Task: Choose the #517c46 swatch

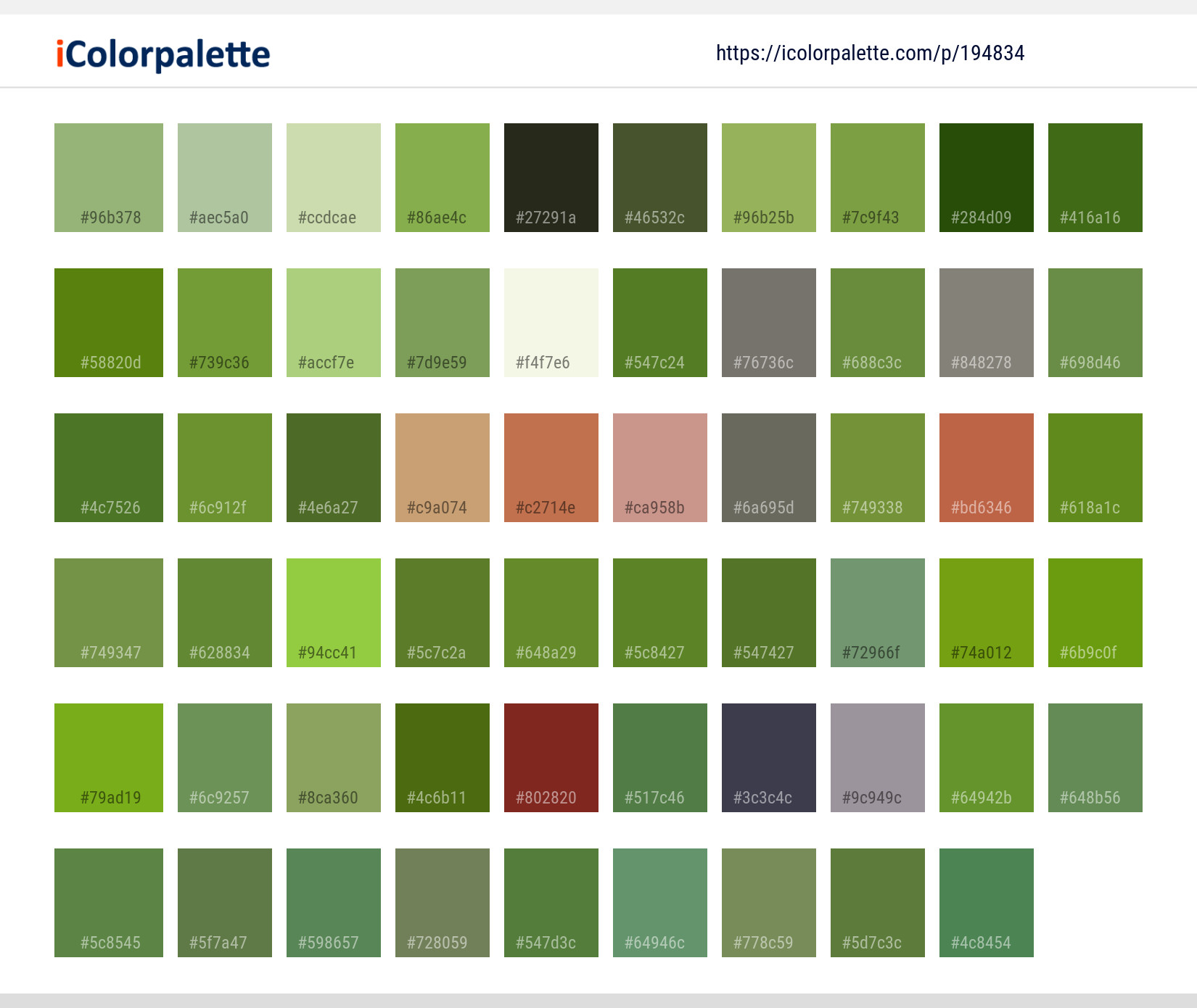Action: point(660,758)
